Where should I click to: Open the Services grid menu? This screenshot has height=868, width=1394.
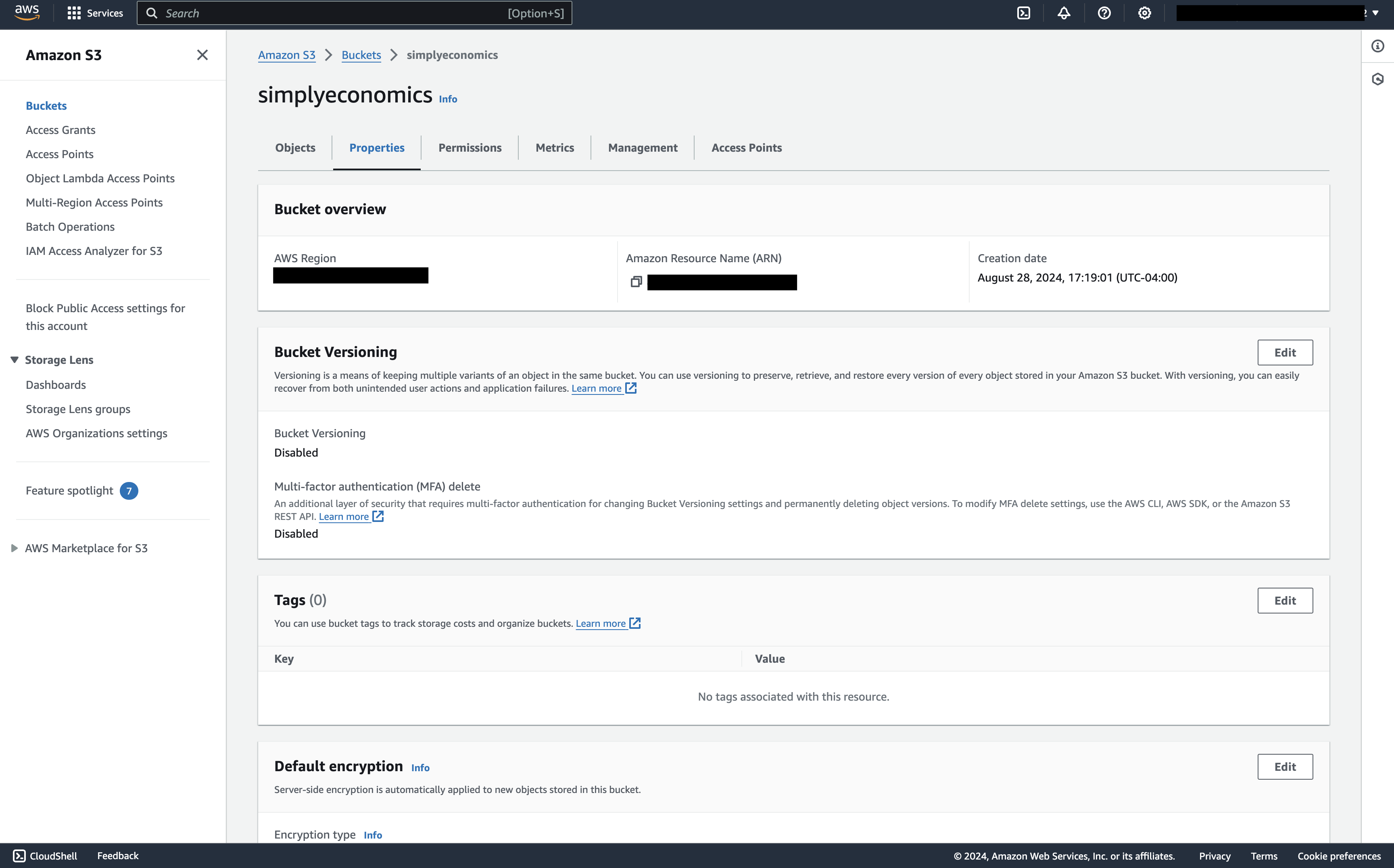pos(74,13)
